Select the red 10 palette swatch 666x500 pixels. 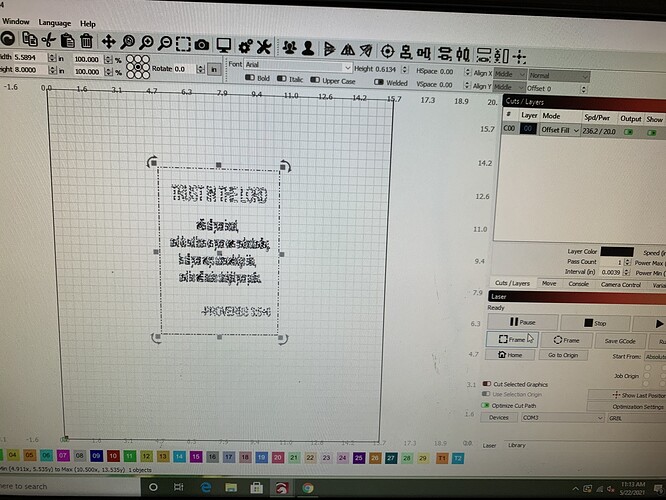113,456
